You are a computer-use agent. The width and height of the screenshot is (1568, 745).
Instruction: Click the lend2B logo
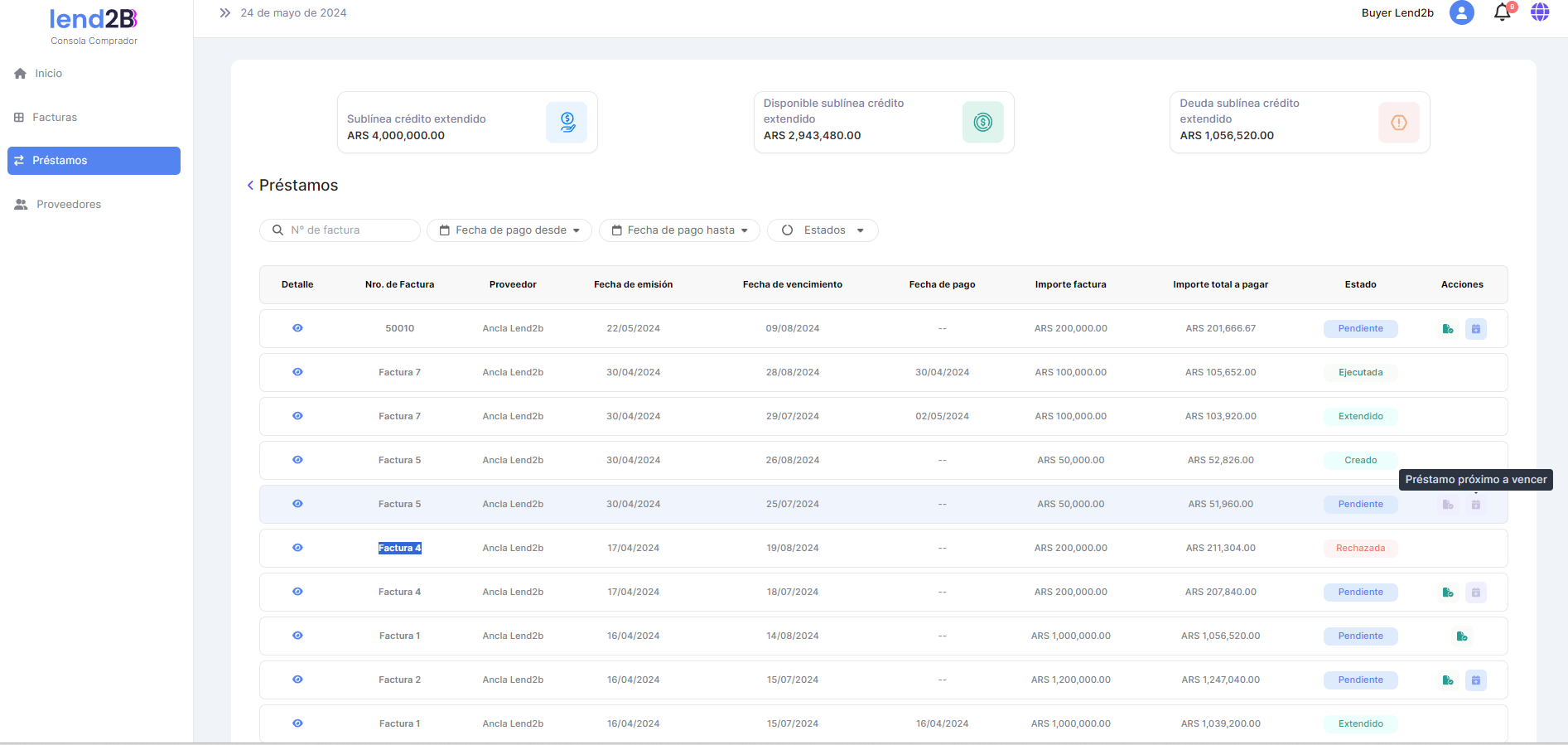point(94,19)
